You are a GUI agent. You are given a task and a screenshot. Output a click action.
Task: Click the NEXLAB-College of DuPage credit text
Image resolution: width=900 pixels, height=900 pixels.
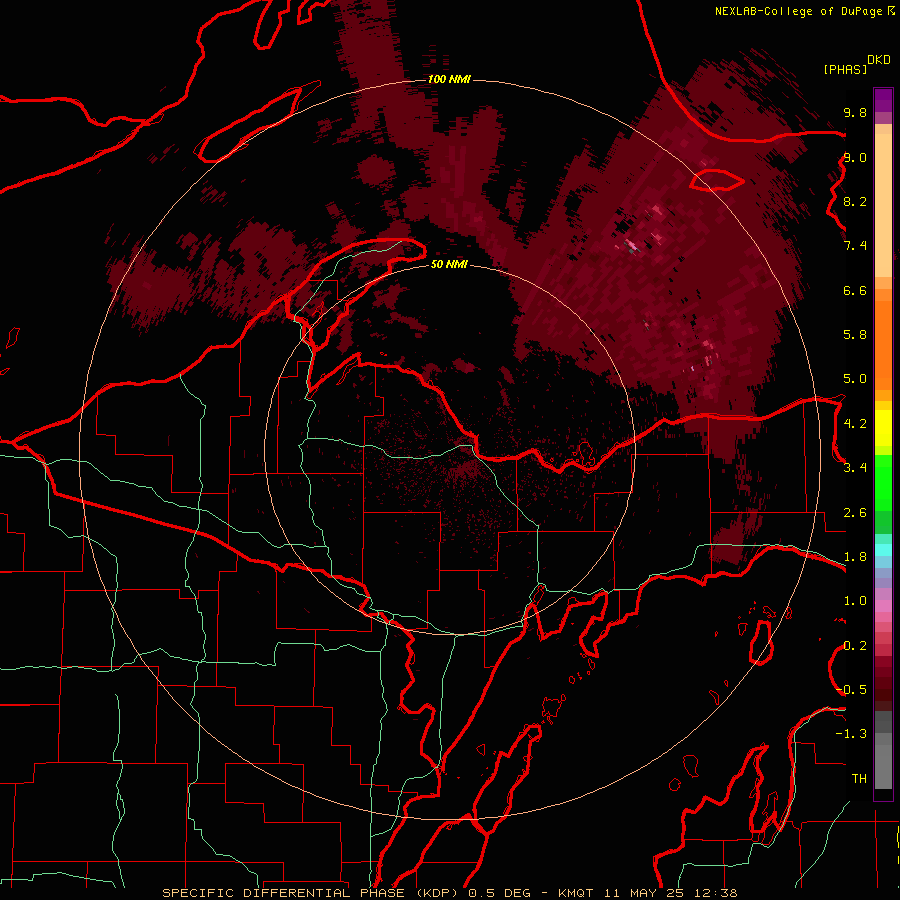[798, 11]
